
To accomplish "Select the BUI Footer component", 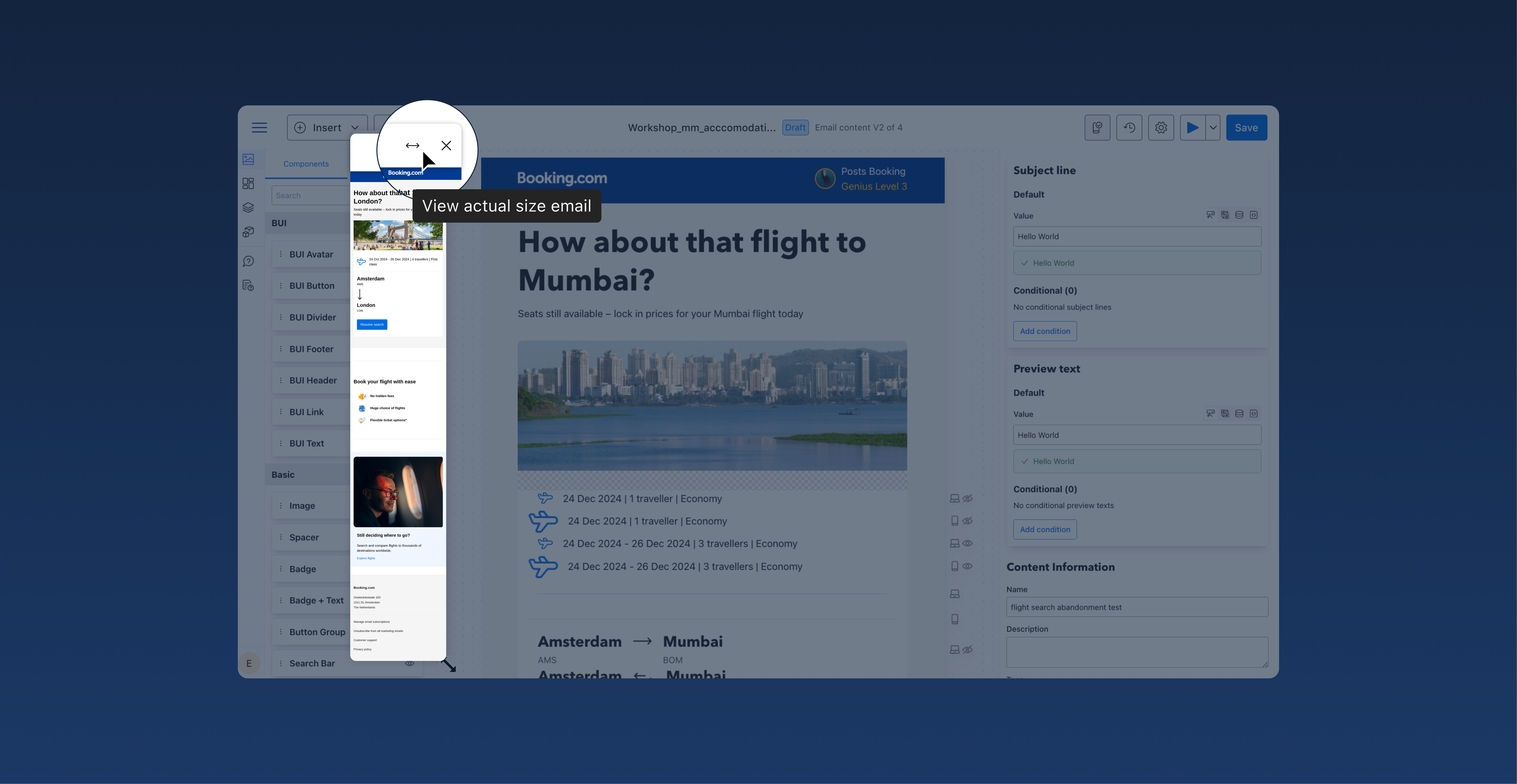I will (x=311, y=349).
